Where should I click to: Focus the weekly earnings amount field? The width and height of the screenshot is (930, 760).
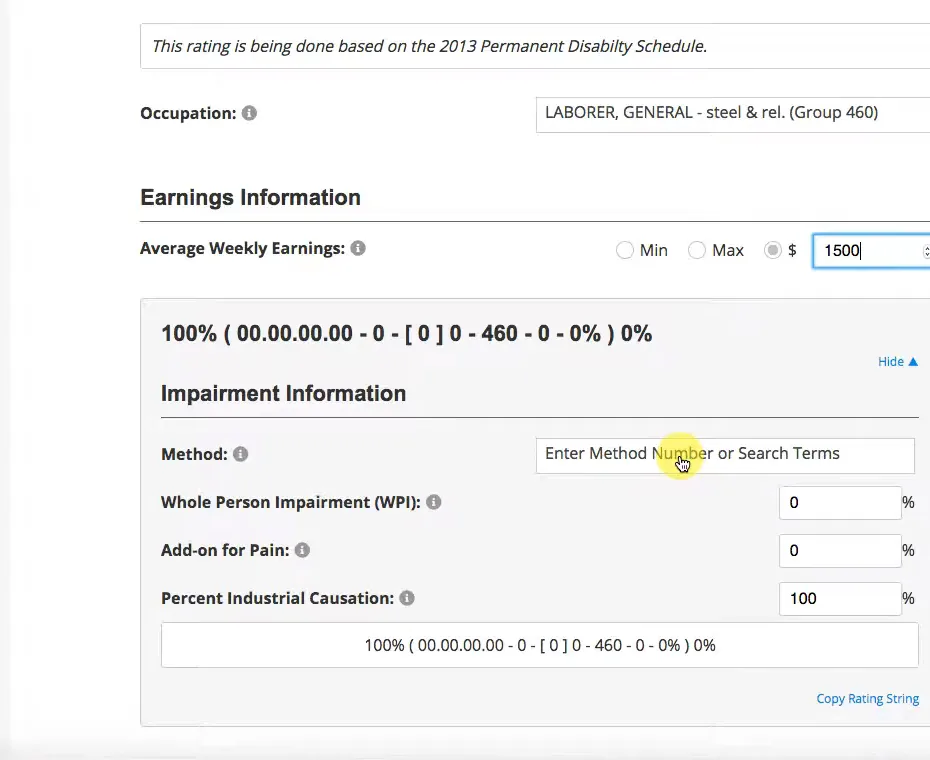[x=871, y=250]
